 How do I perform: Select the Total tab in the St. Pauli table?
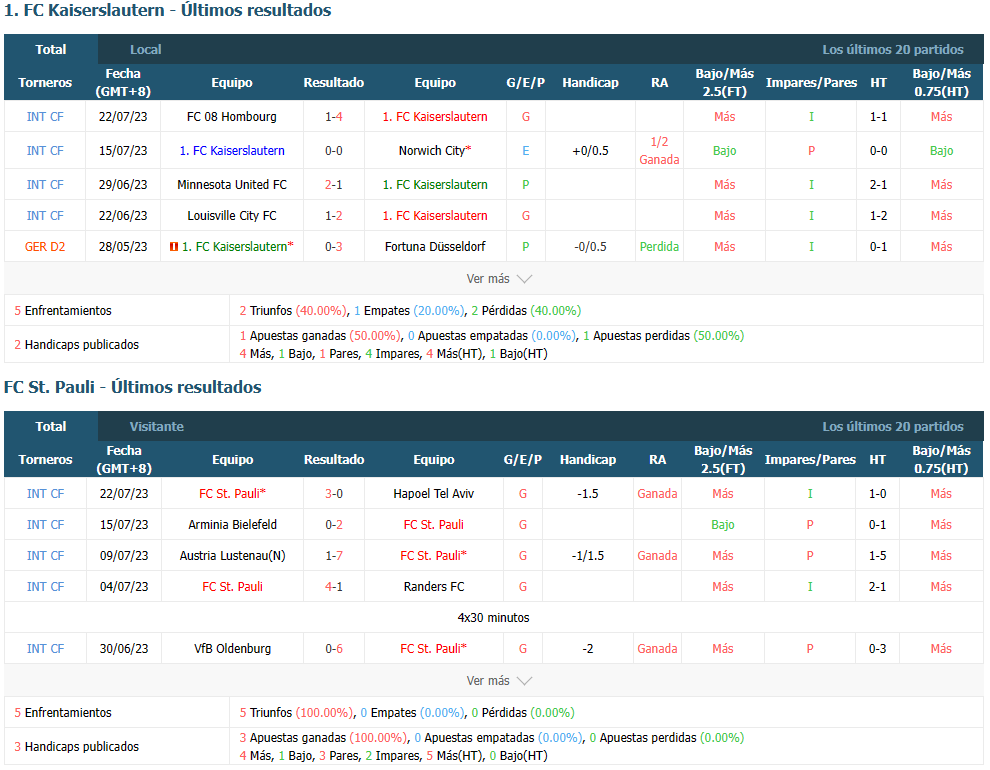51,426
